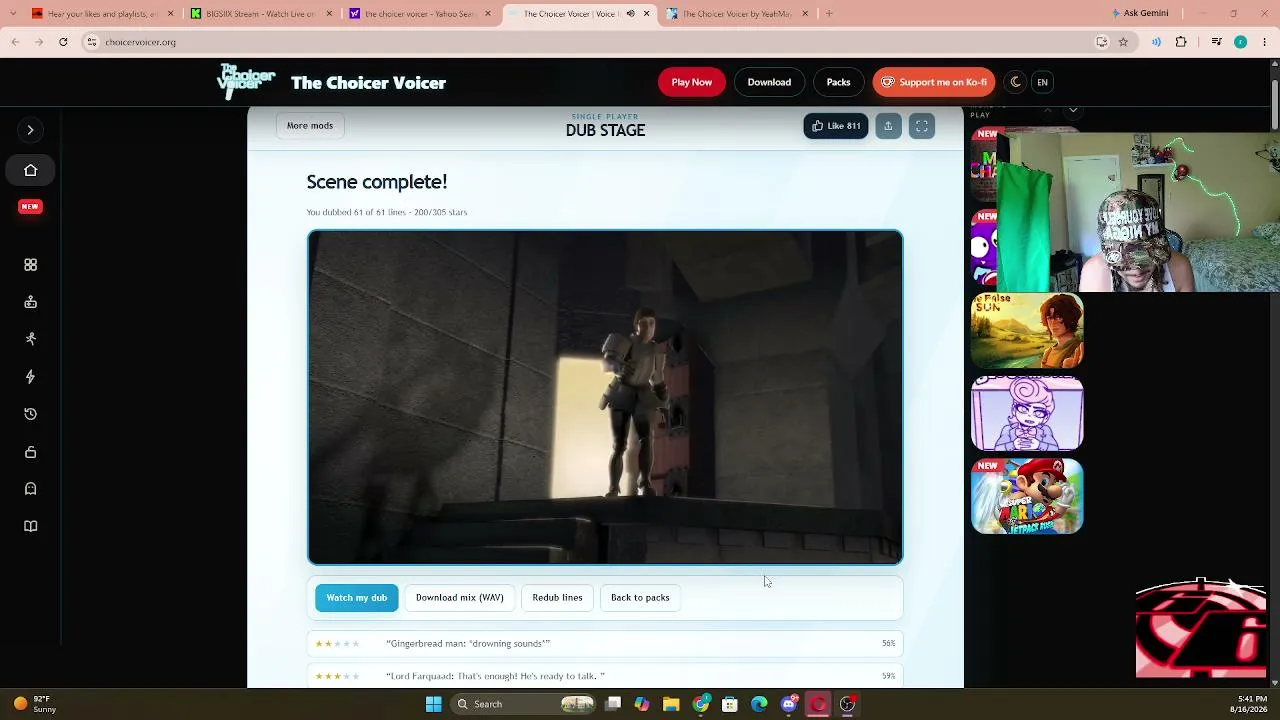
Task: Open the weather widget showing 92°F Sunny
Action: (34, 704)
